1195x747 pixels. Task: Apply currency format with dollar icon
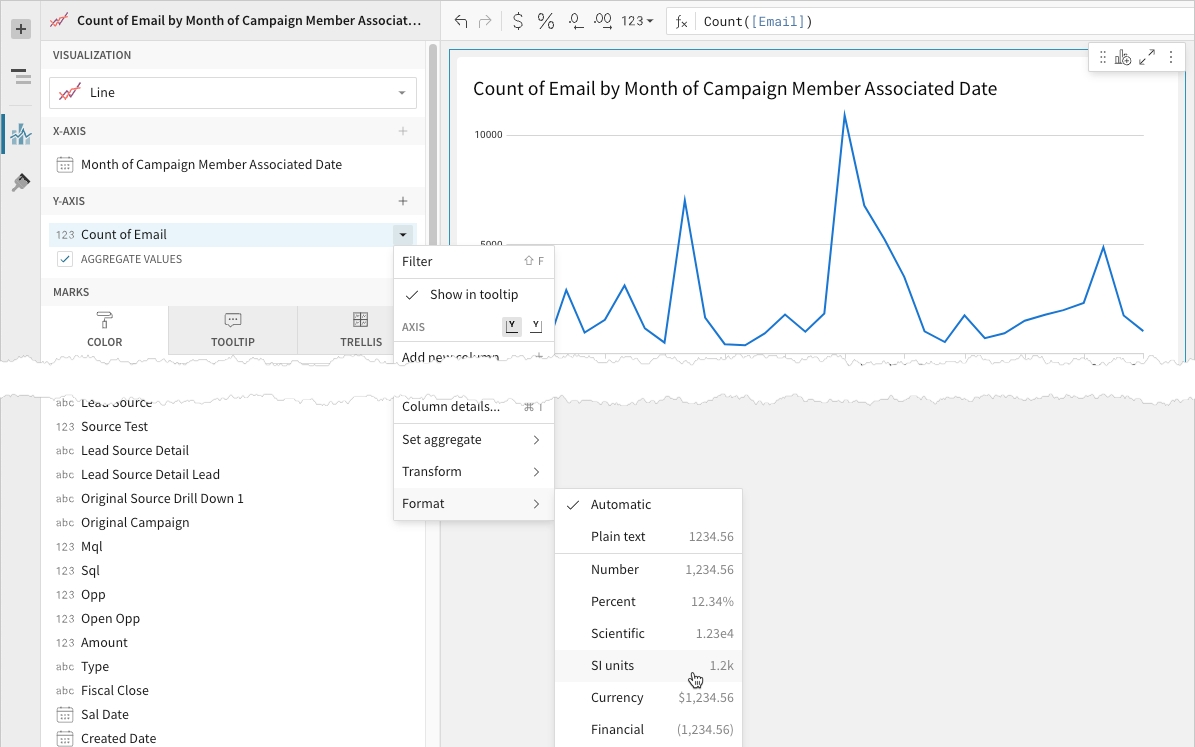tap(517, 21)
